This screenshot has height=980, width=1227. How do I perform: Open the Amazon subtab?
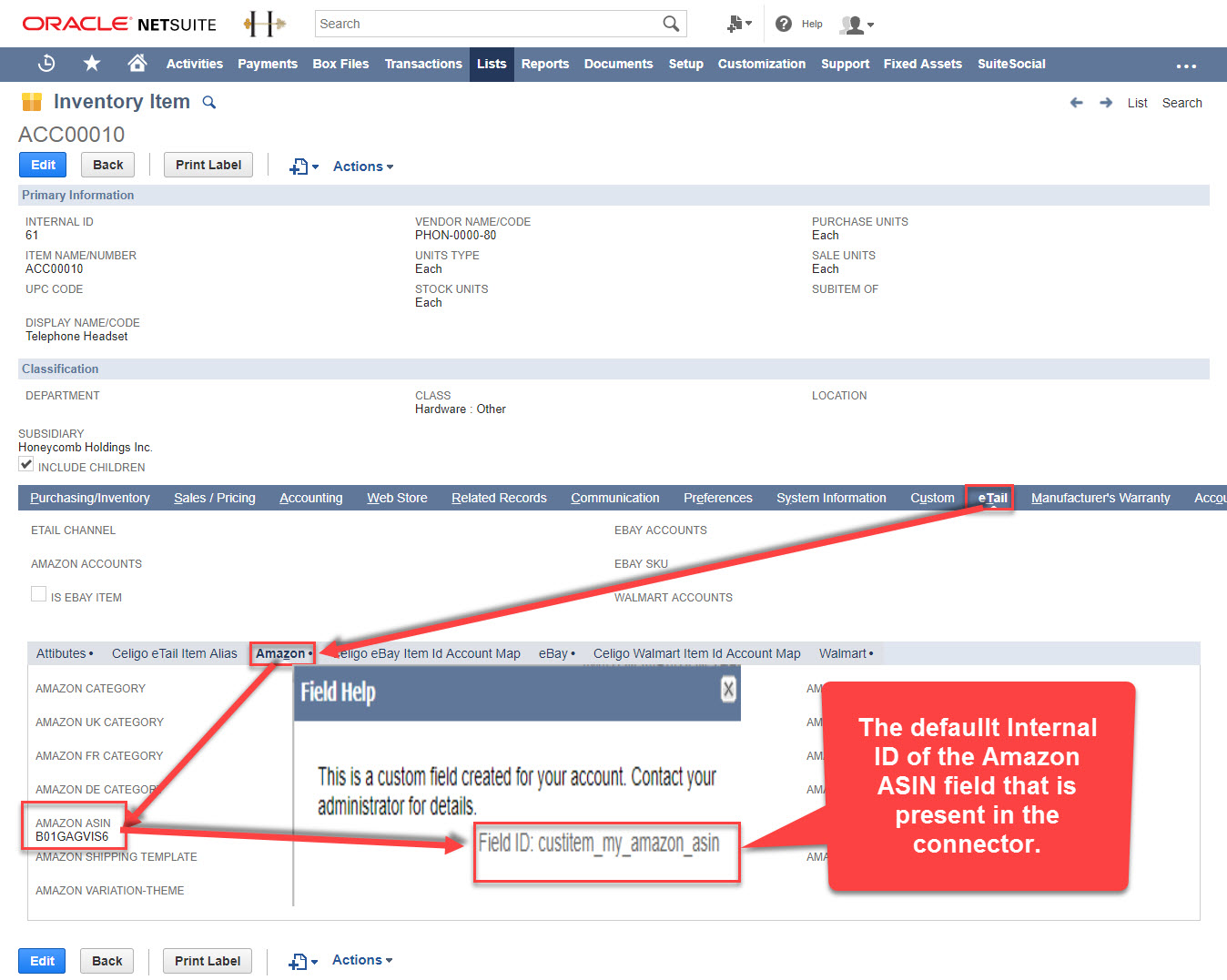[x=283, y=653]
